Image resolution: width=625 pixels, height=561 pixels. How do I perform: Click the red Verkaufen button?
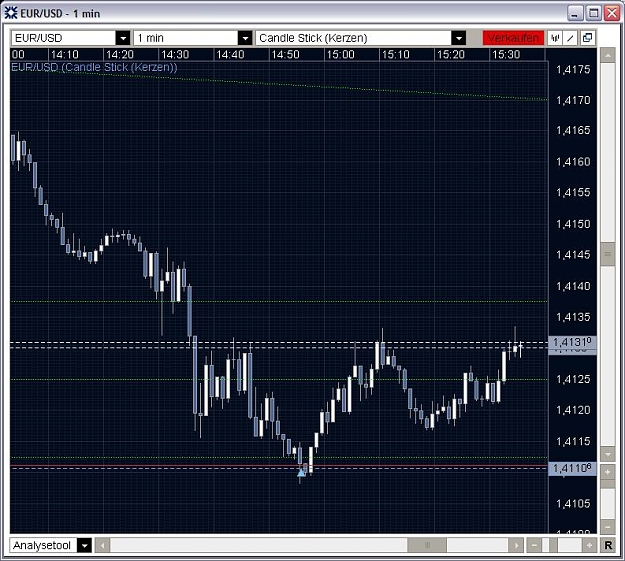[513, 38]
